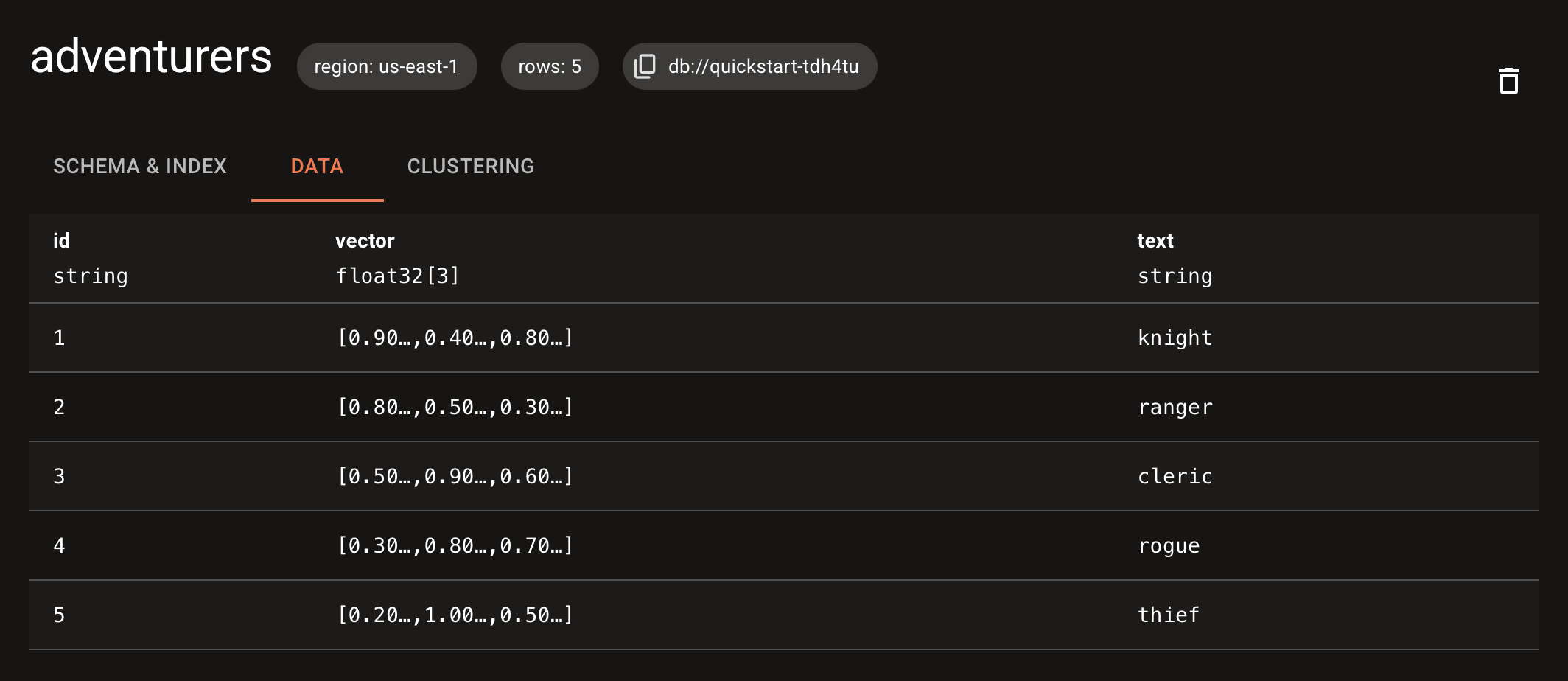
Task: Switch to the CLUSTERING tab
Action: (471, 167)
